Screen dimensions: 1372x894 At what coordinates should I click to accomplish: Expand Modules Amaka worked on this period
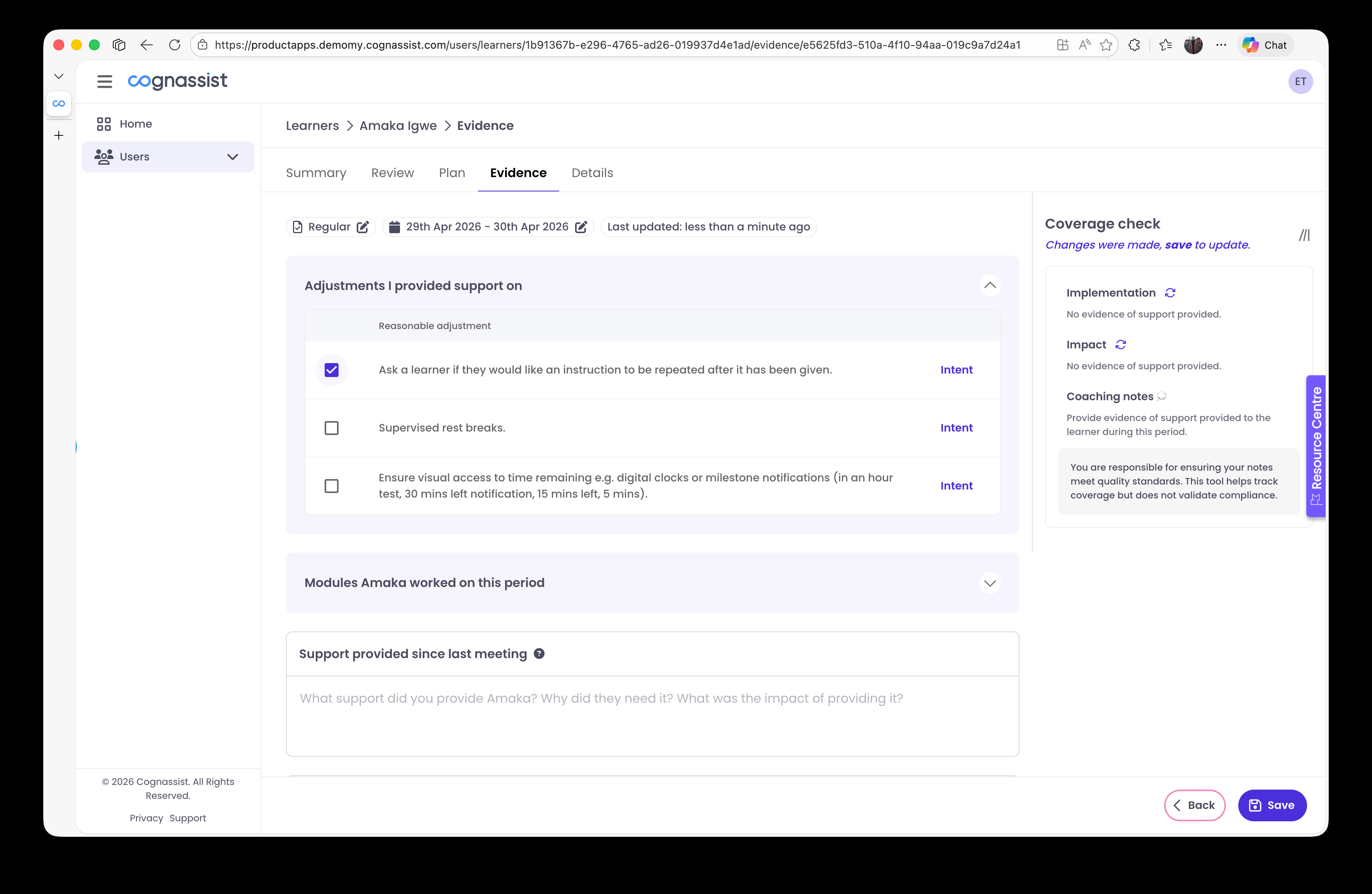point(990,583)
